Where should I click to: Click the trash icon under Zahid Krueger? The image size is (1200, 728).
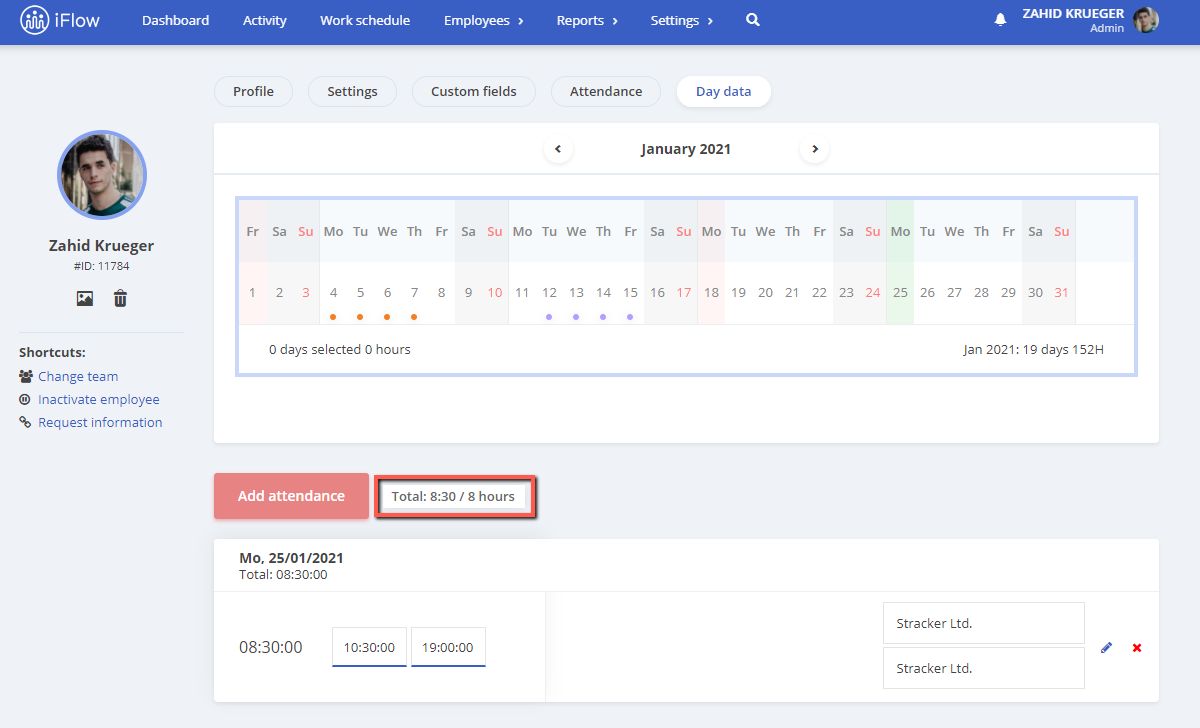[120, 298]
